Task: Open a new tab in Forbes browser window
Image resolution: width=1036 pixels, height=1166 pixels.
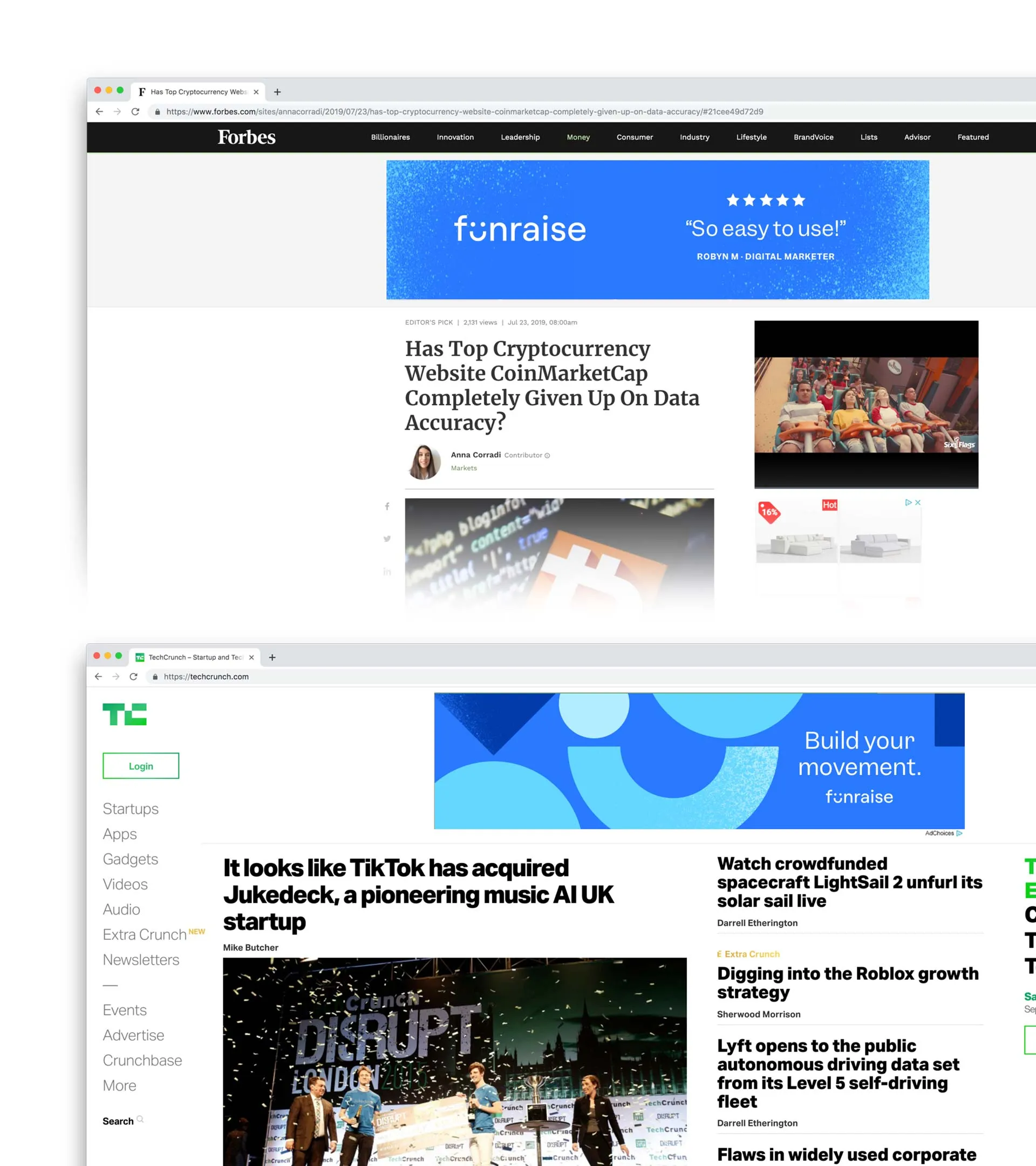Action: pos(277,92)
